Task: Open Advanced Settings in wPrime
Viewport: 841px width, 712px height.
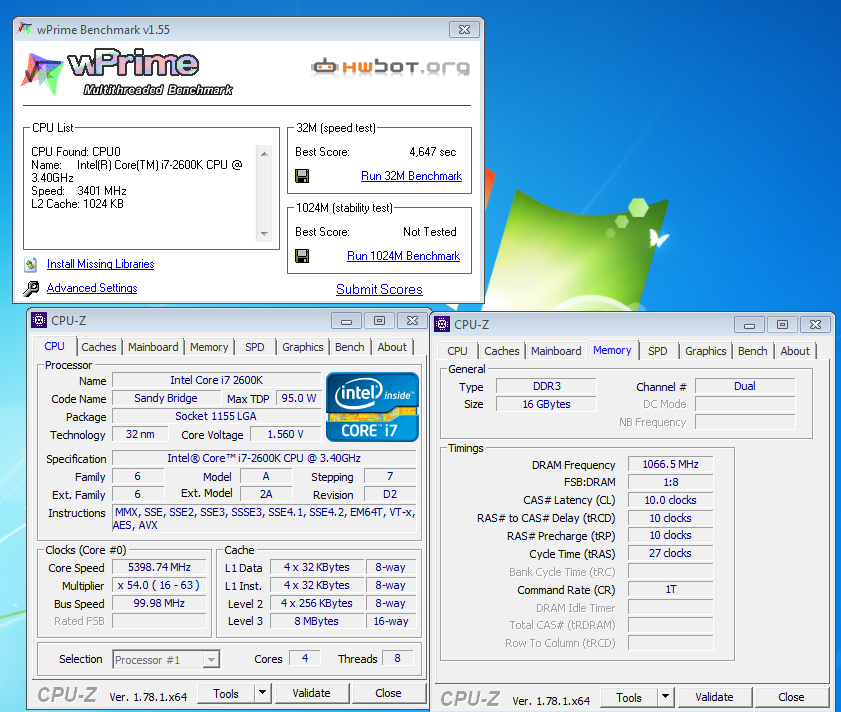Action: [x=92, y=288]
